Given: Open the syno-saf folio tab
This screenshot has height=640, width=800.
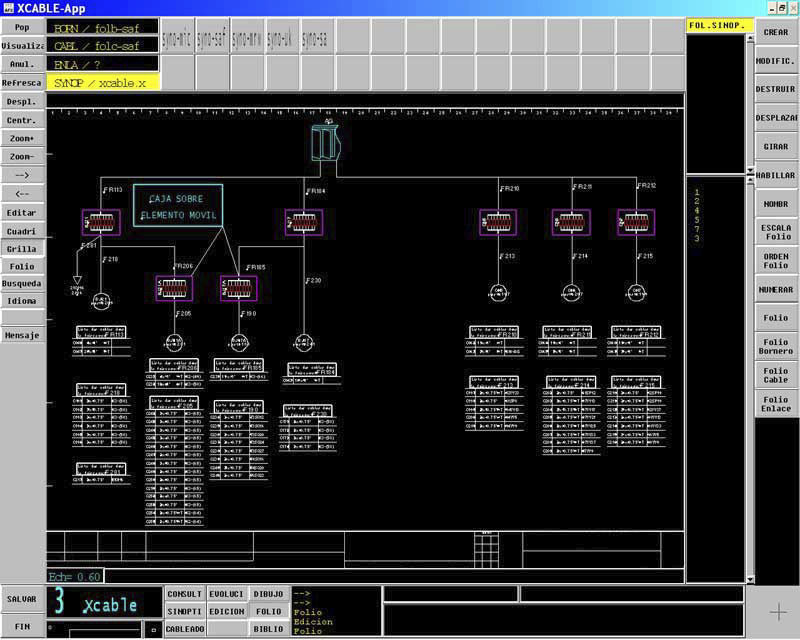Looking at the screenshot, I should pyautogui.click(x=212, y=37).
